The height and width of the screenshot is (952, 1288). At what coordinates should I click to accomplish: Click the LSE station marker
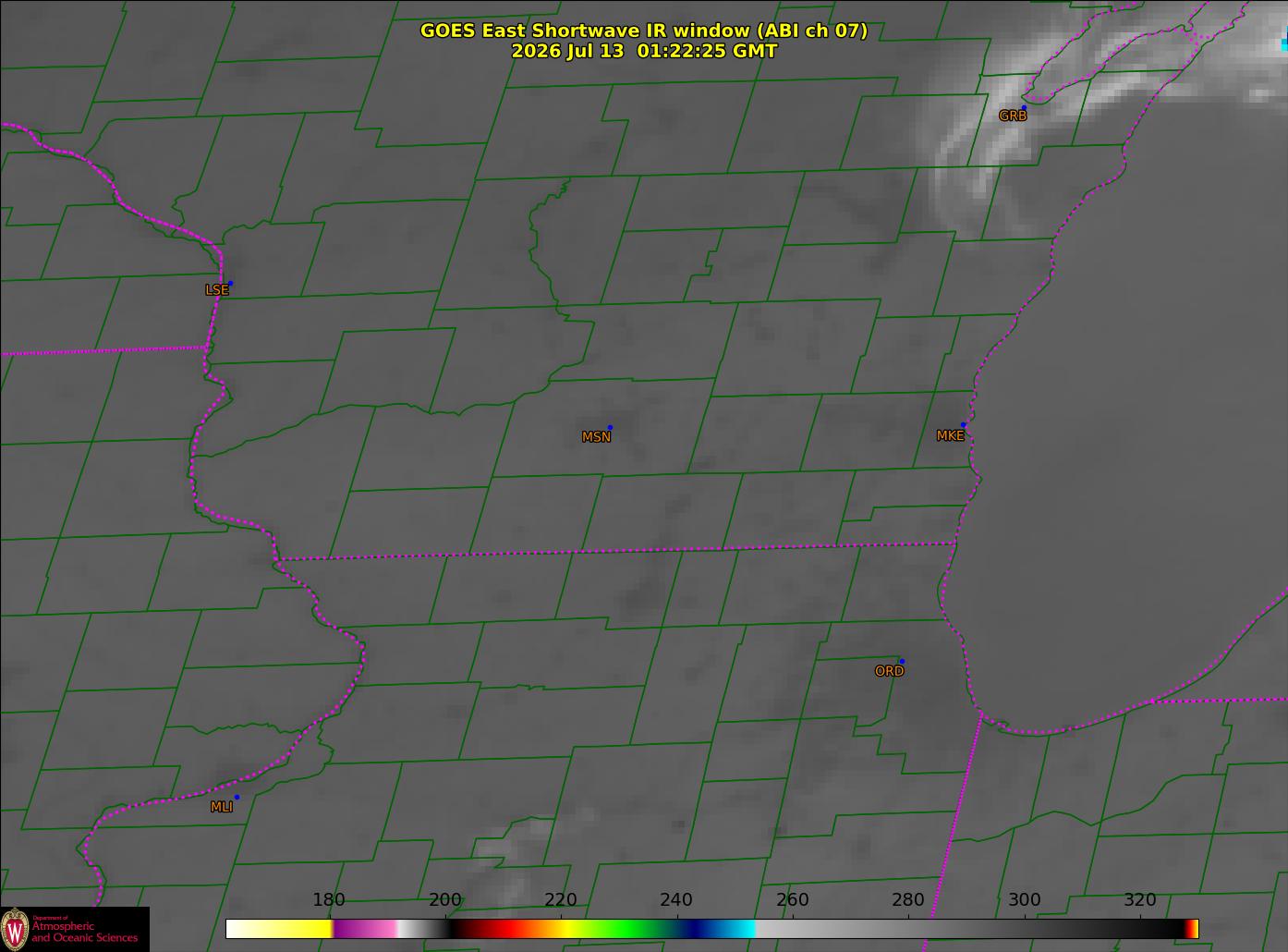230,283
